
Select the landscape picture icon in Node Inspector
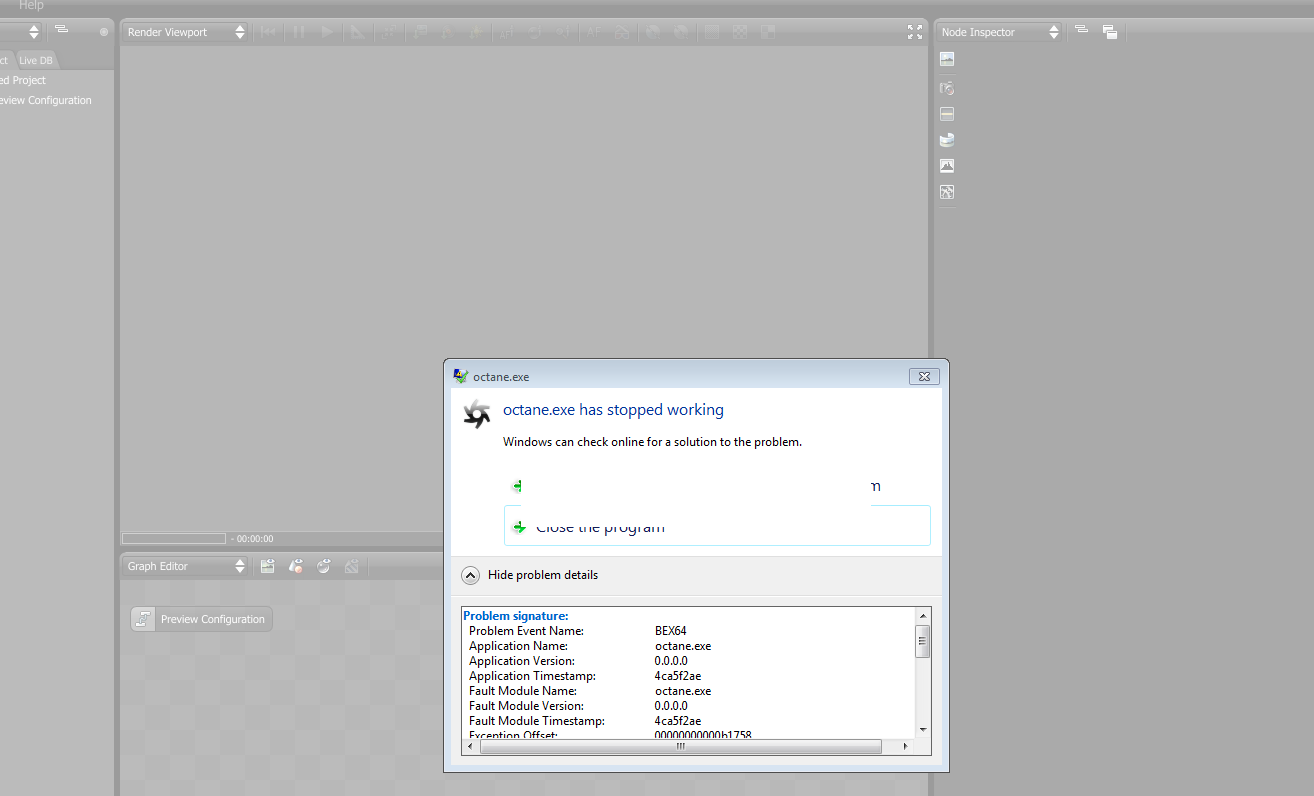(947, 59)
